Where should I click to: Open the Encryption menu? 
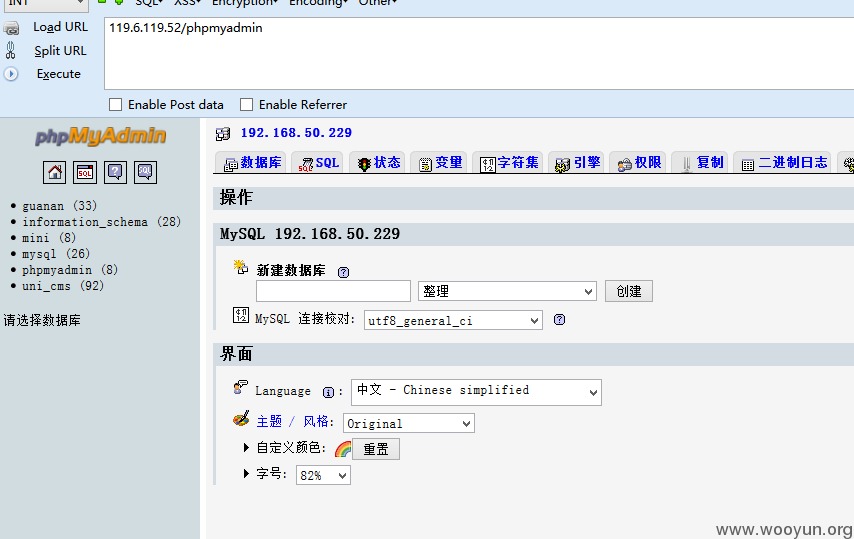pyautogui.click(x=245, y=3)
